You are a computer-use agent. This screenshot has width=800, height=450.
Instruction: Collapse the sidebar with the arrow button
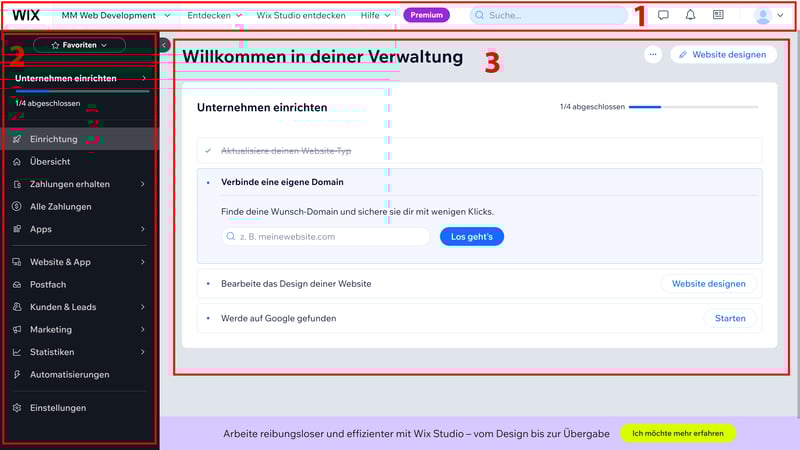point(164,45)
